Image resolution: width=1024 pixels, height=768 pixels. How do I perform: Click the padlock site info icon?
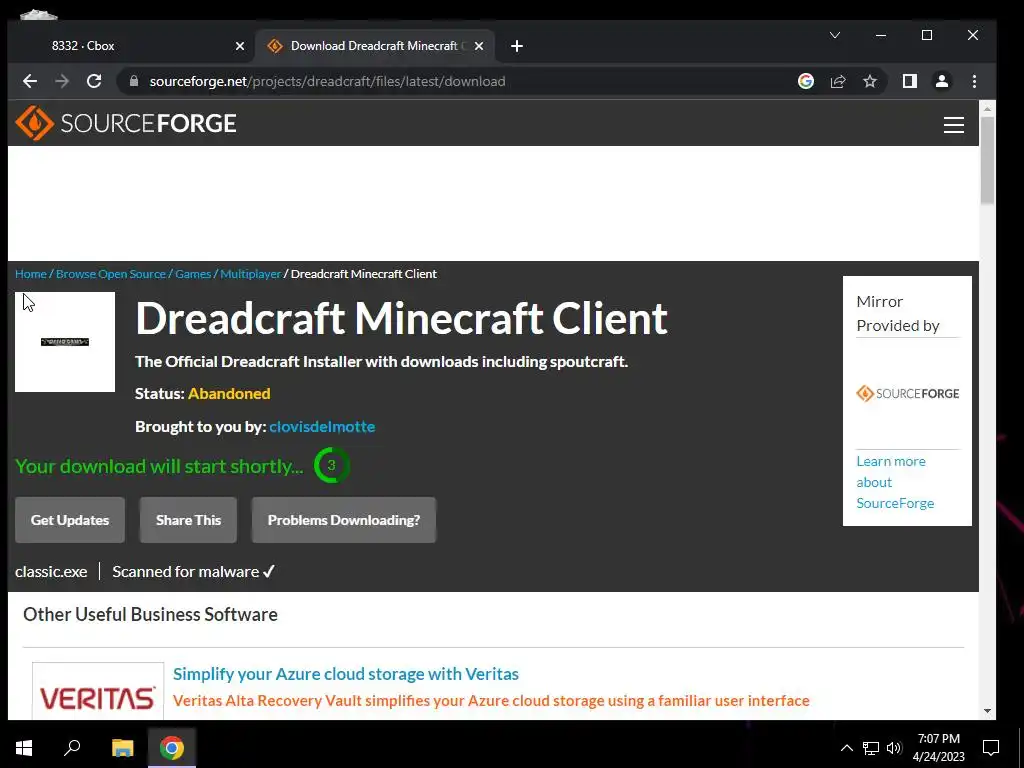pos(134,81)
